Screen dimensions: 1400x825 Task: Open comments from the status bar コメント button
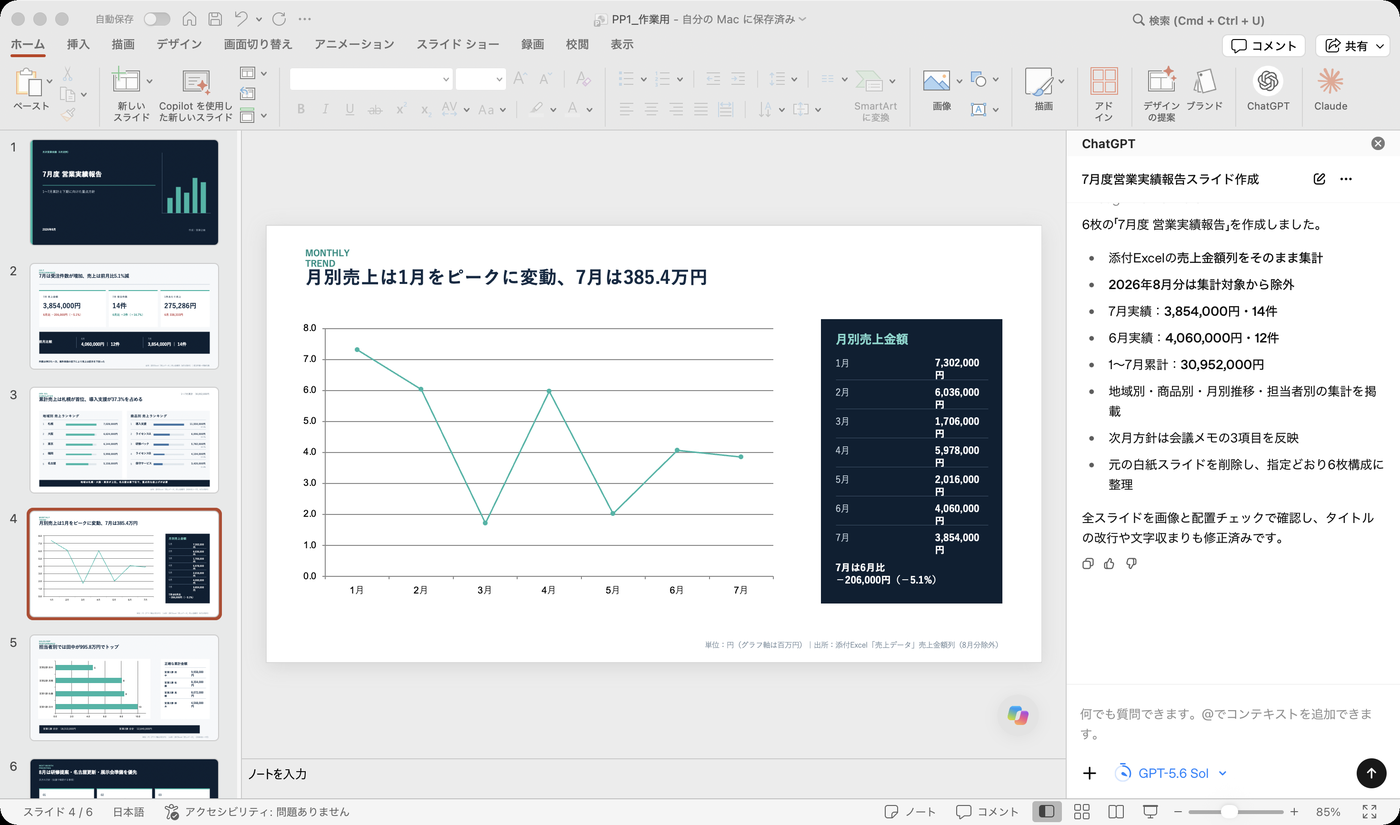[987, 812]
